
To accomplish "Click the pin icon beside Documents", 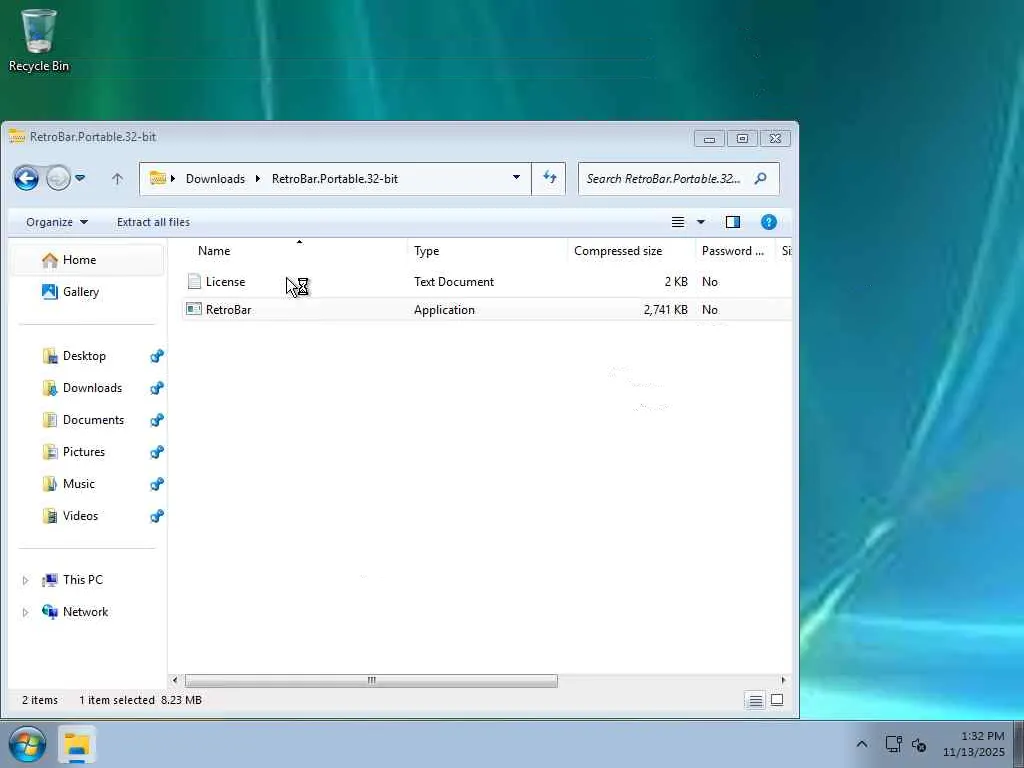I will click(157, 420).
